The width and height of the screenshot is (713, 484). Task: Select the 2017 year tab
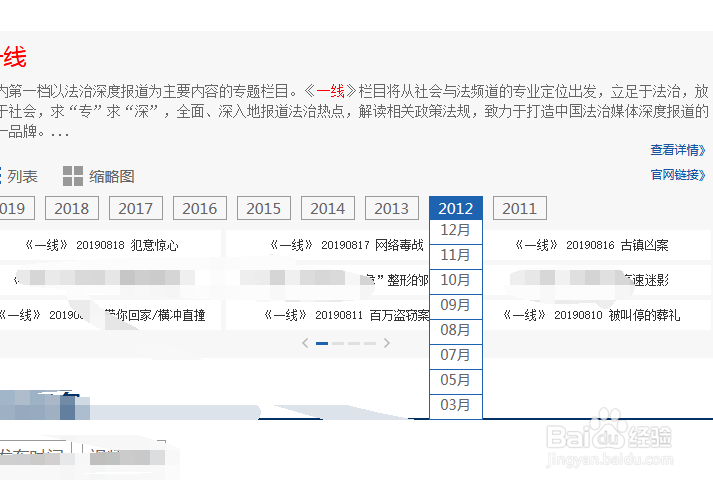[x=136, y=208]
